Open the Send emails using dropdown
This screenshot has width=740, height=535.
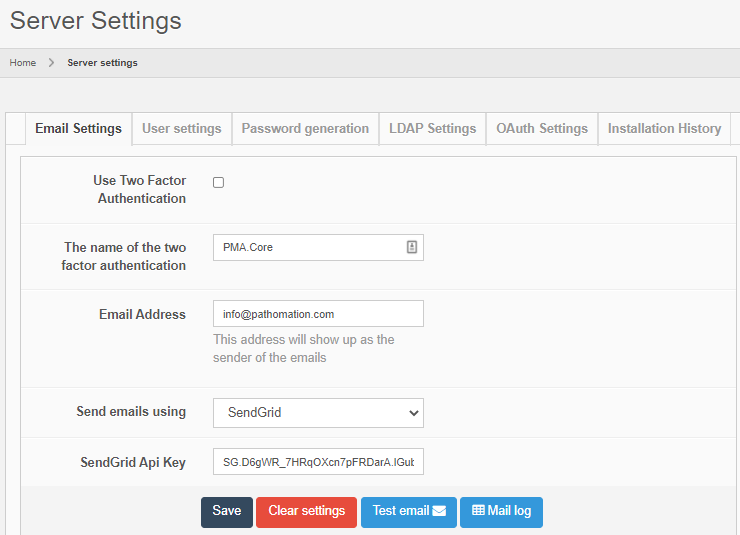click(x=318, y=412)
